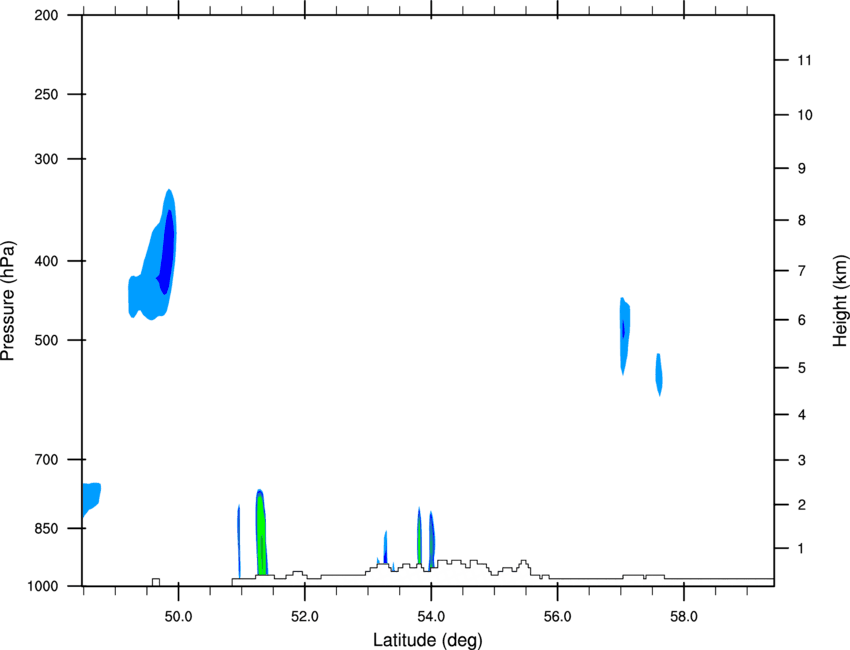Click the small blue patch near 57.6 degrees
Image resolution: width=850 pixels, height=650 pixels.
point(659,375)
